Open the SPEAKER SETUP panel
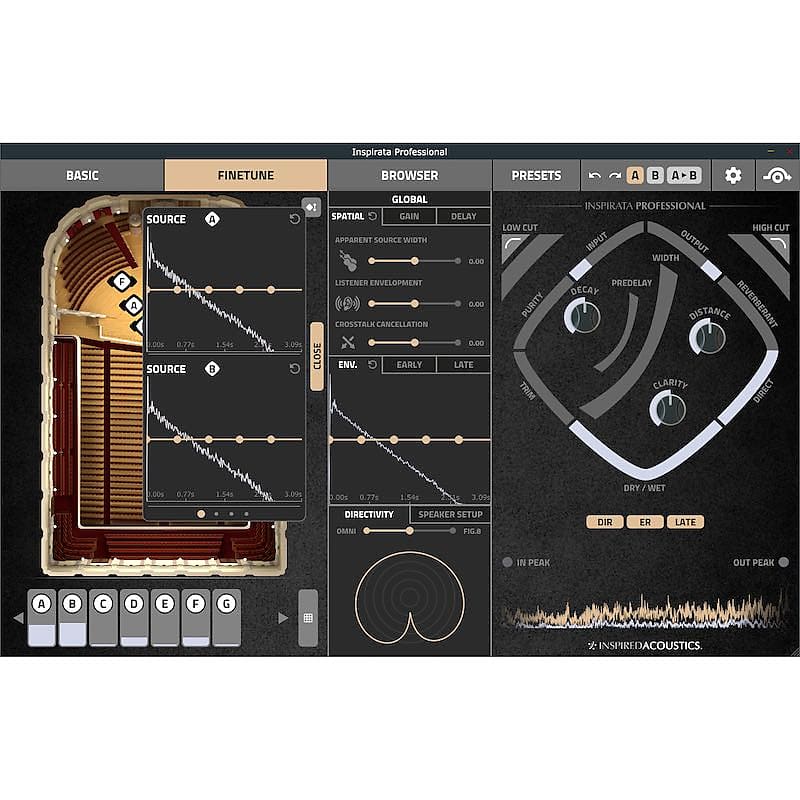 452,513
